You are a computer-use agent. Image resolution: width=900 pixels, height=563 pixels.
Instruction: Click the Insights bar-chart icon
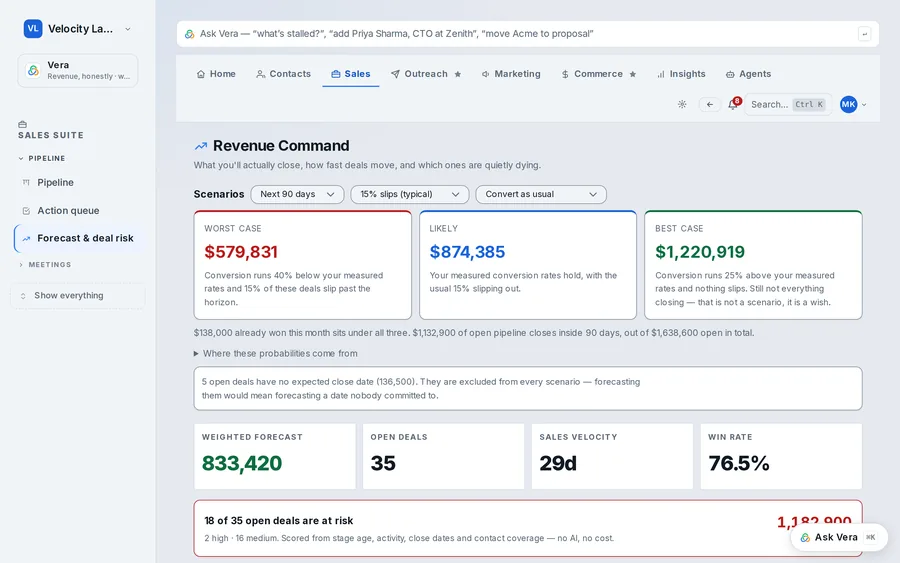coord(661,74)
